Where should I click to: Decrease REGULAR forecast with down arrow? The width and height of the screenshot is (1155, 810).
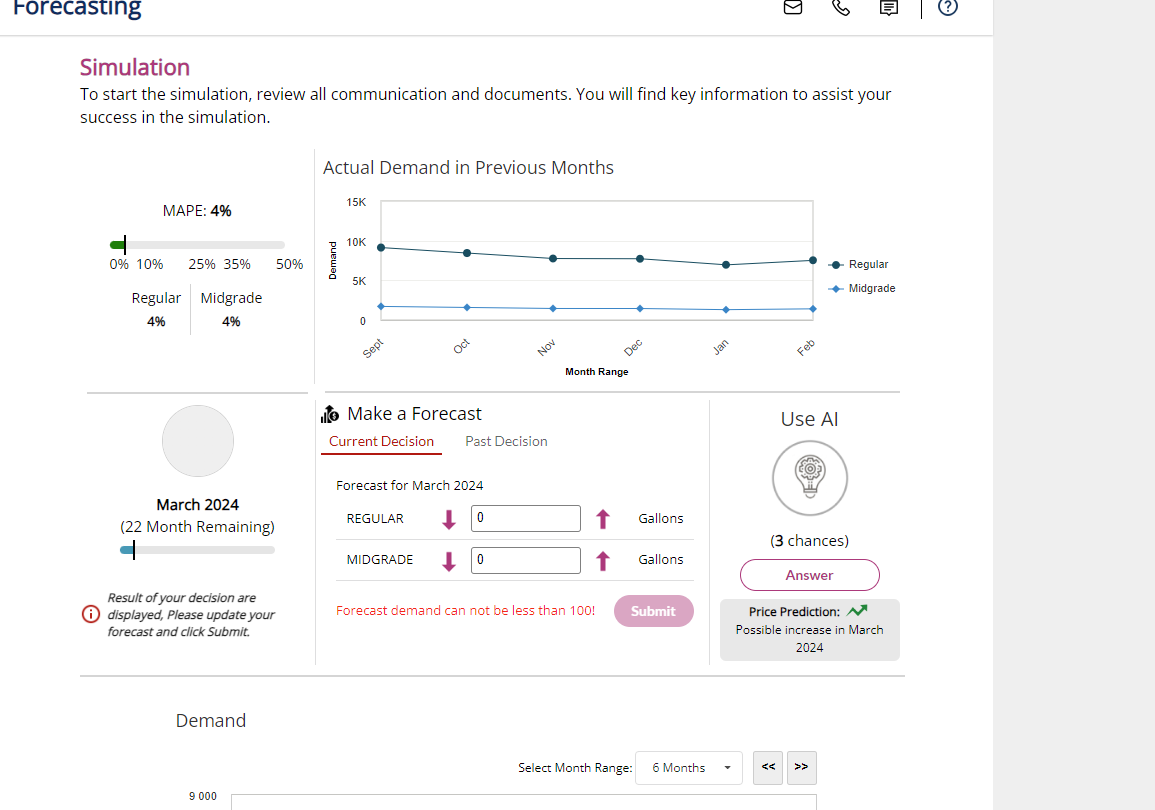tap(449, 519)
